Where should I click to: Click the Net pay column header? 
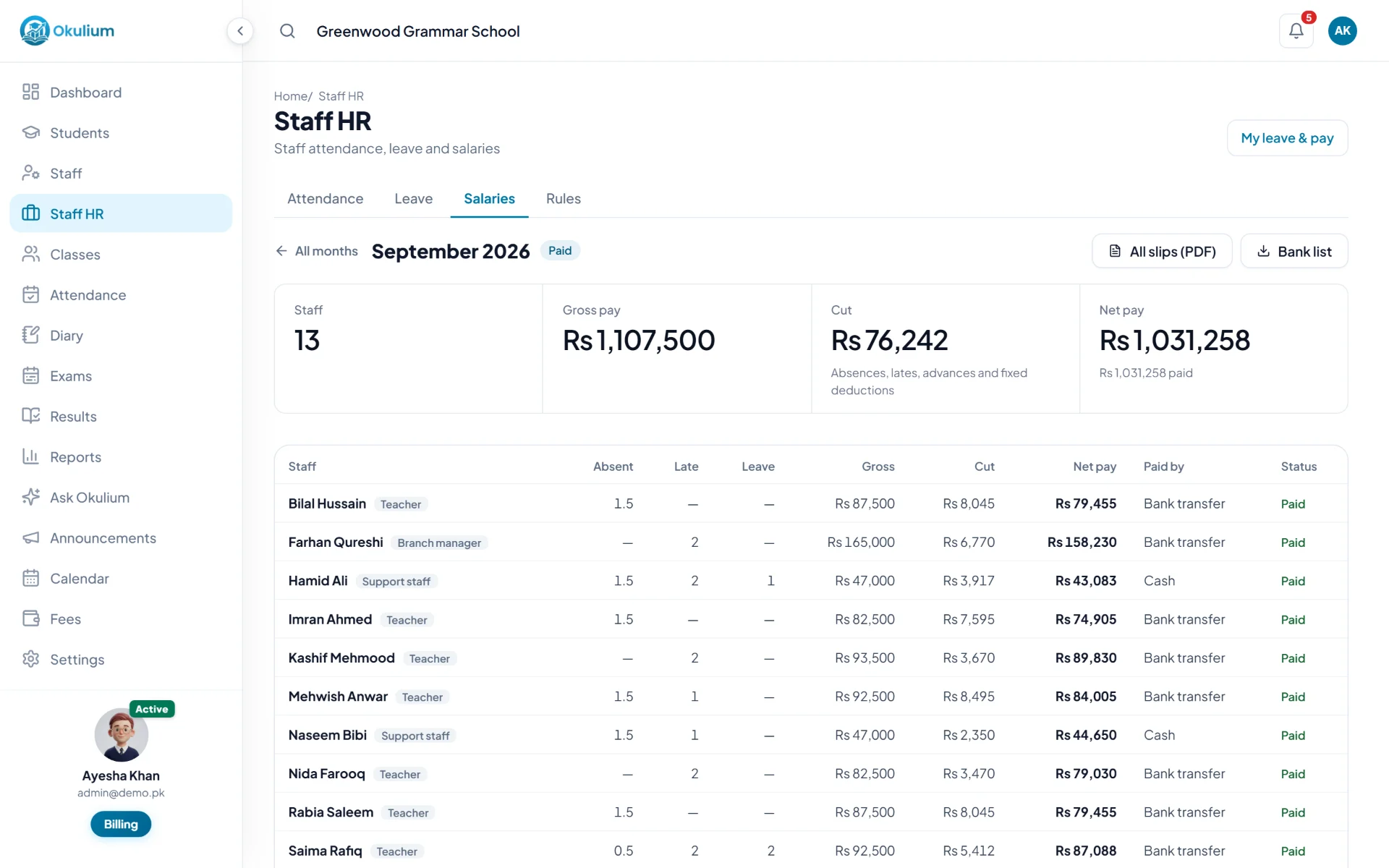point(1095,467)
